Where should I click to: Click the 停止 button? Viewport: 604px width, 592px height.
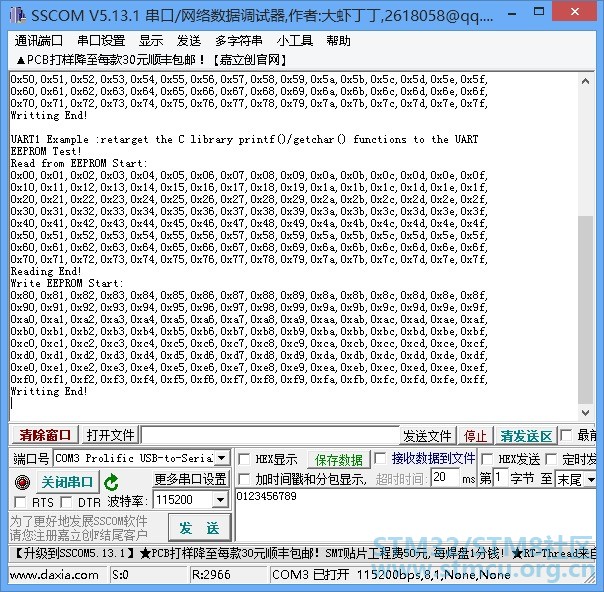(475, 436)
